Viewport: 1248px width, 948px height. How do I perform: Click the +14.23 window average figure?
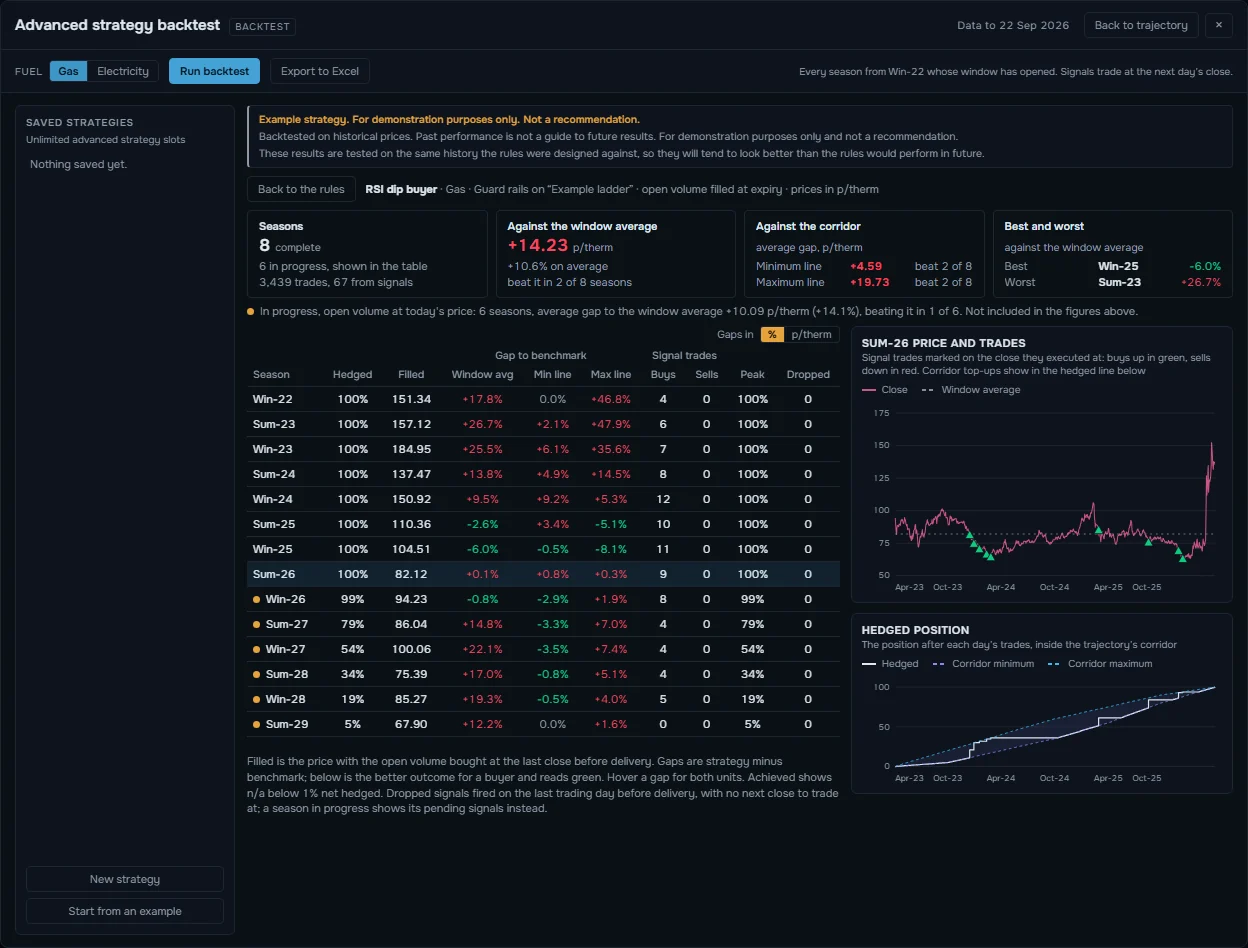(x=538, y=245)
